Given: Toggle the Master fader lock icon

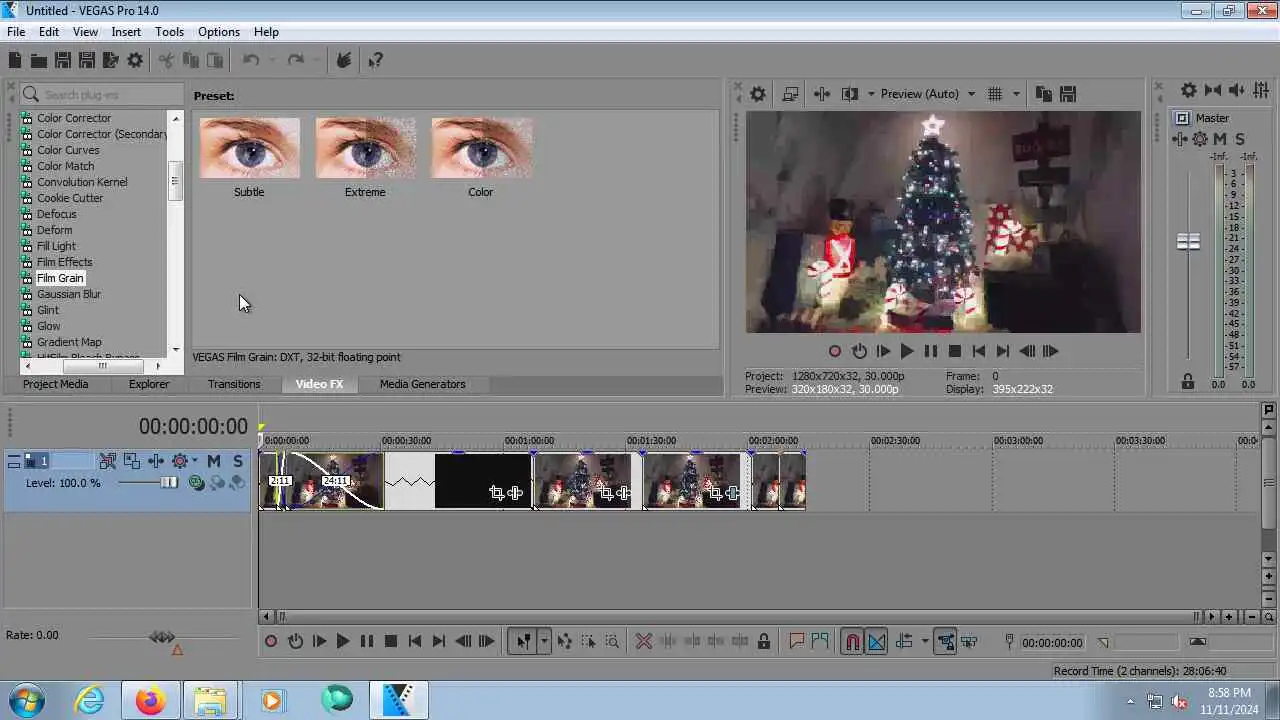Looking at the screenshot, I should 1188,381.
